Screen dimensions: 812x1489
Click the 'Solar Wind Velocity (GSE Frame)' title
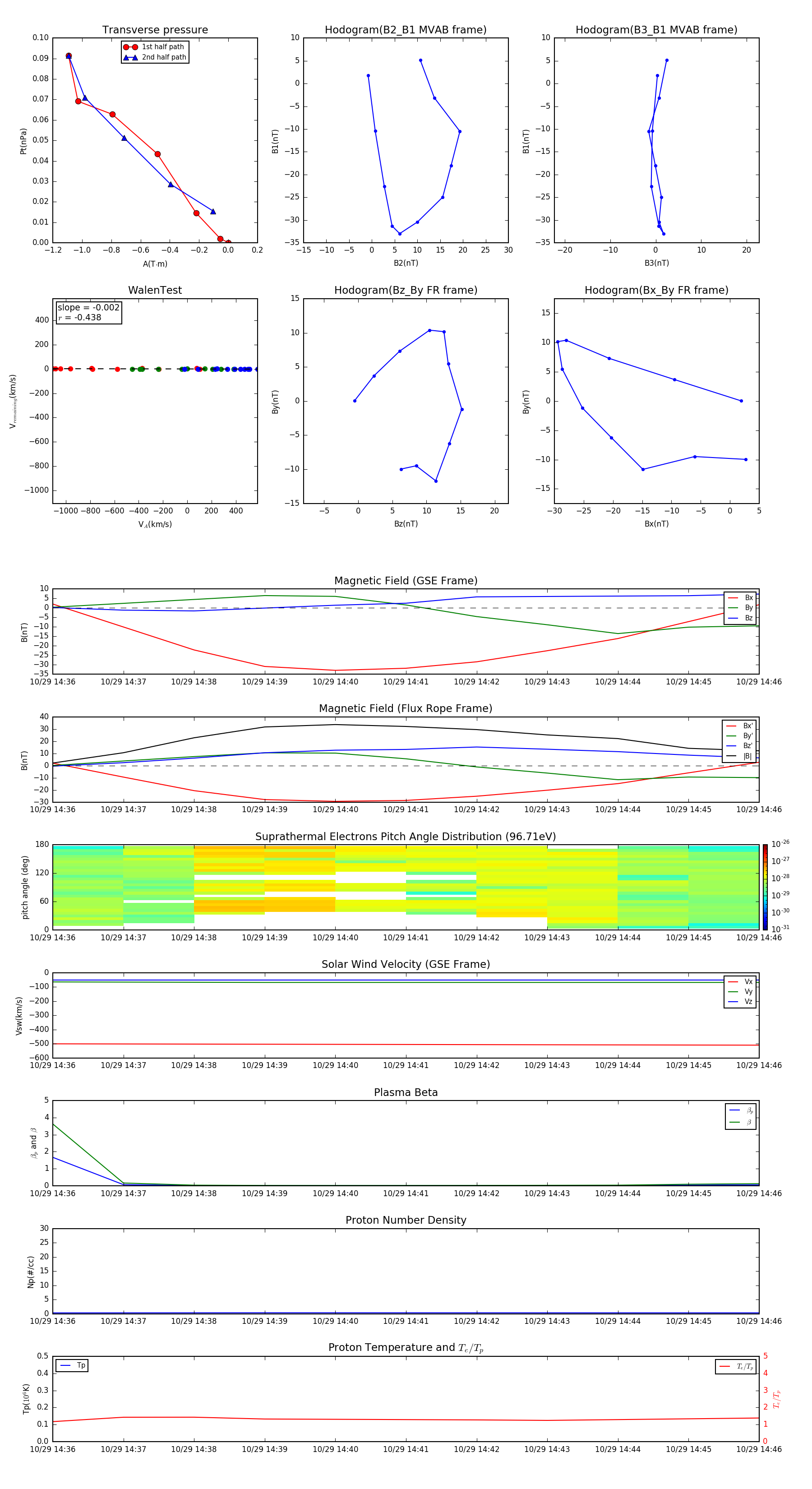point(406,964)
